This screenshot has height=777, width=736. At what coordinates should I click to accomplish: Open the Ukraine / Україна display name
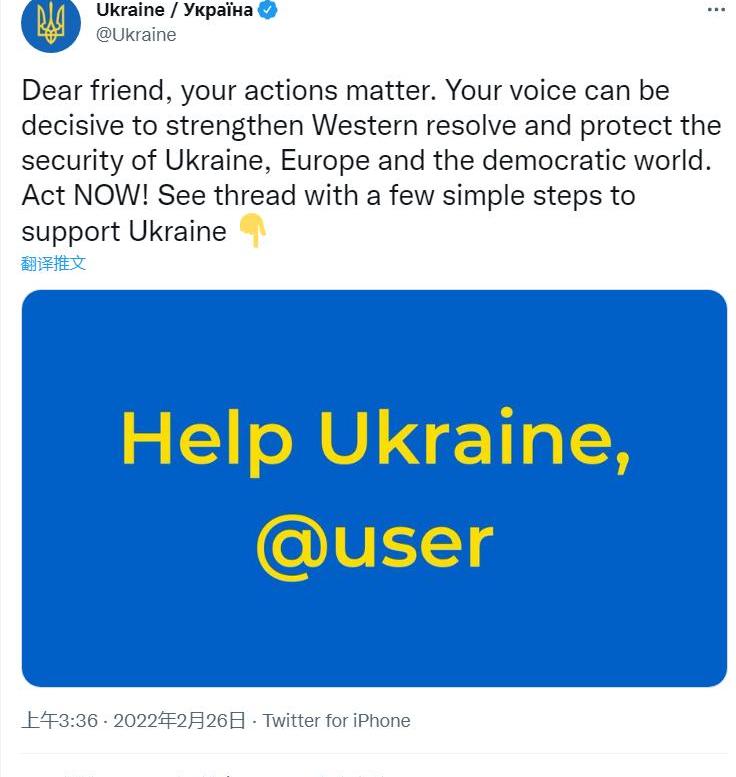click(174, 10)
